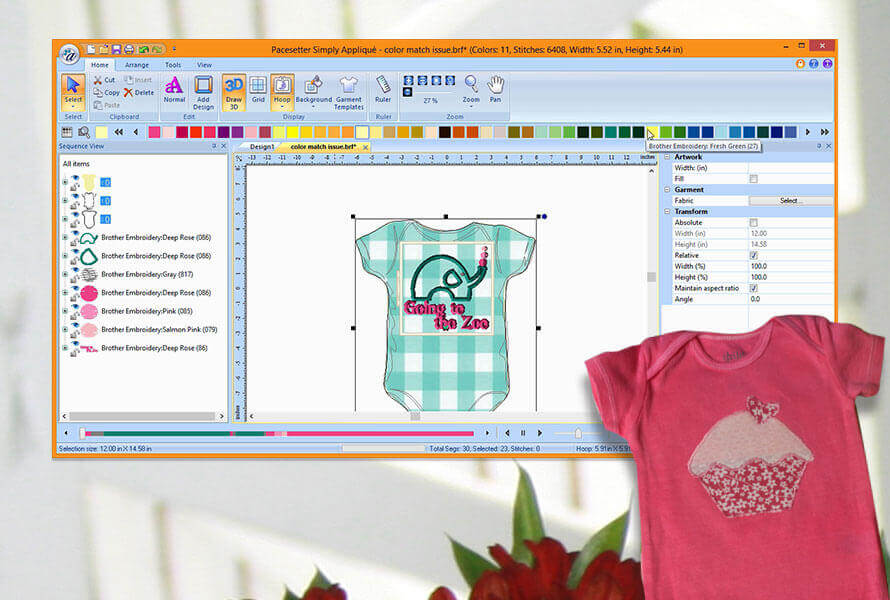The width and height of the screenshot is (890, 600).
Task: Select the color match issue.brf document tab
Action: [323, 147]
